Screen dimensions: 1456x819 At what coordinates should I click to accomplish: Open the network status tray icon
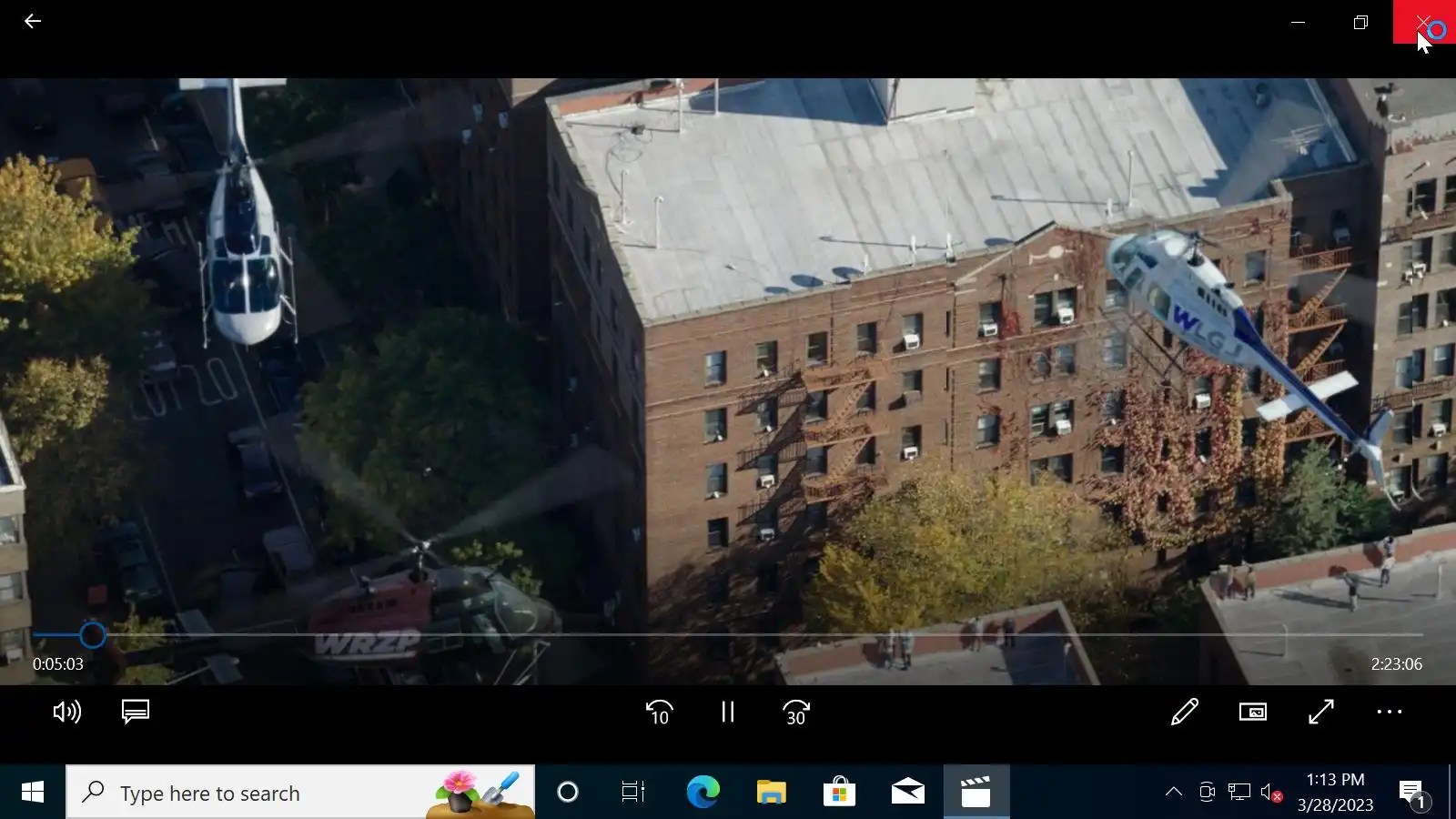[1239, 792]
